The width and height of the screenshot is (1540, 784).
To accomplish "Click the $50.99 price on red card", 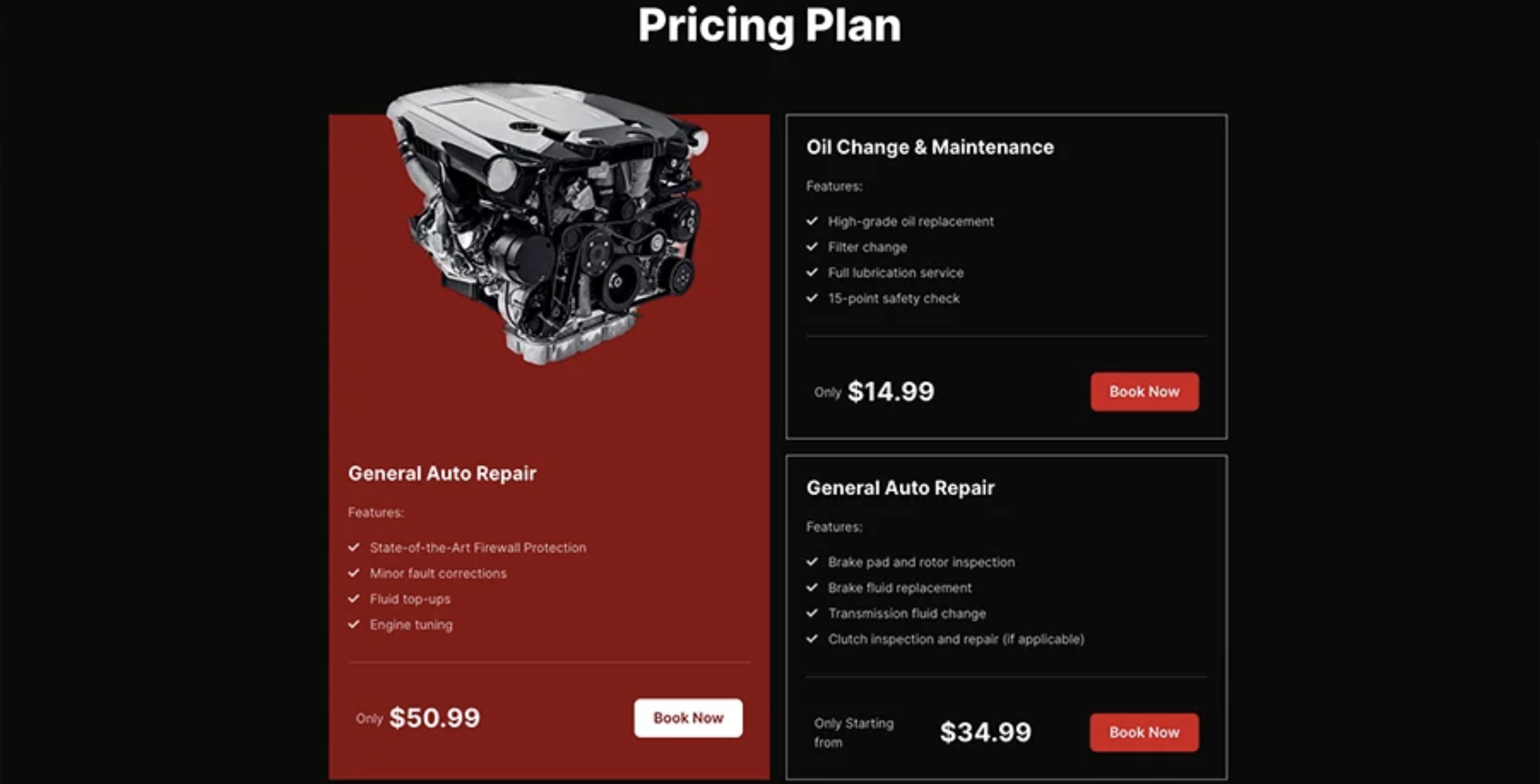I will click(x=434, y=717).
